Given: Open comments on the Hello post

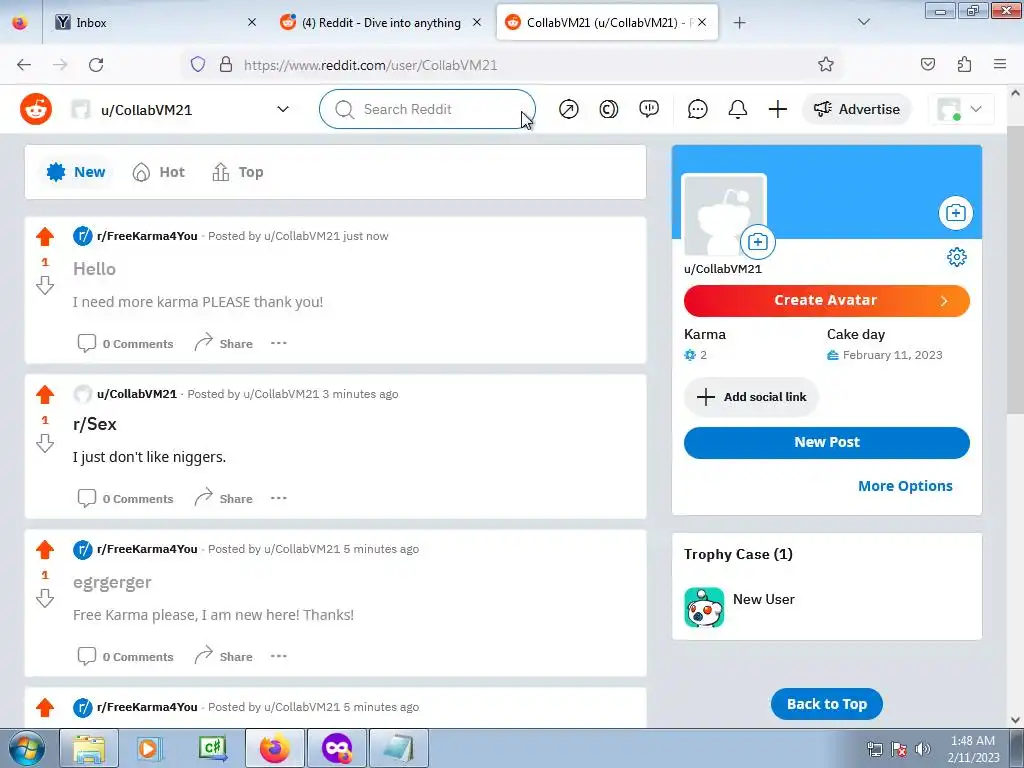Looking at the screenshot, I should [125, 344].
